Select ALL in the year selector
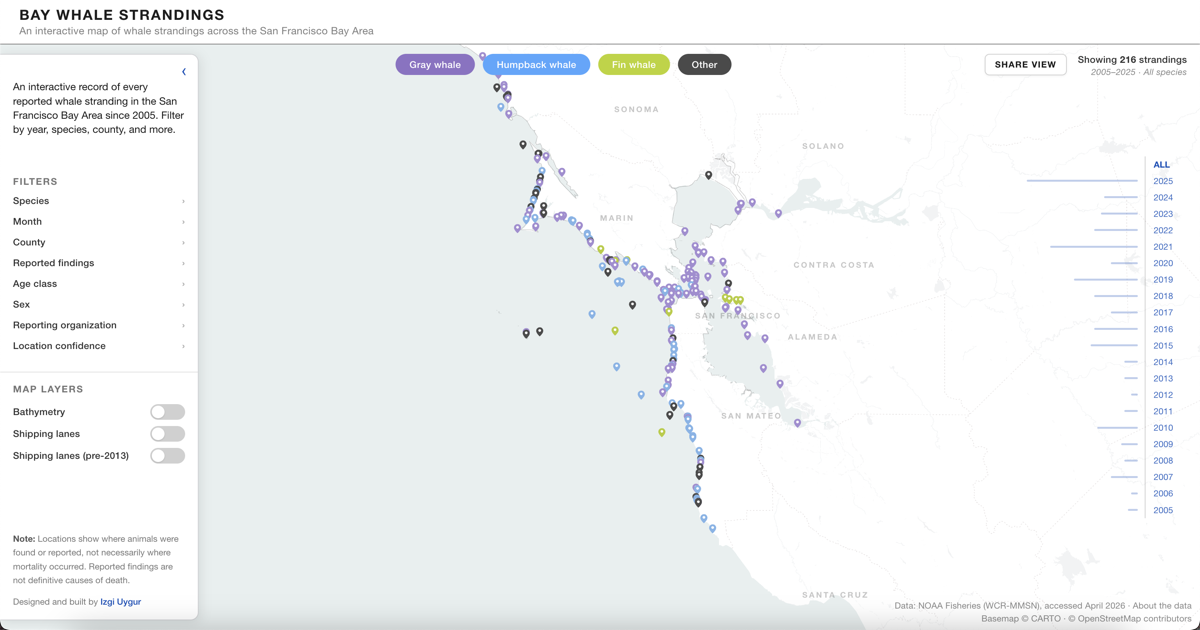Screen dimensions: 1200x630 tap(1161, 164)
